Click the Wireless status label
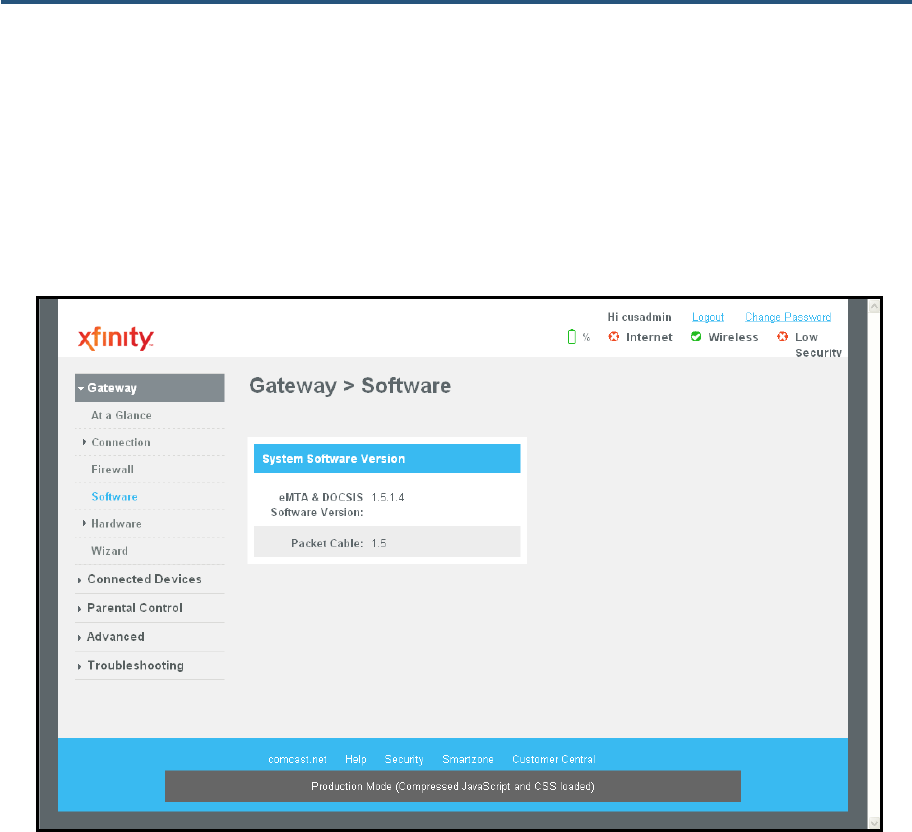 click(733, 337)
